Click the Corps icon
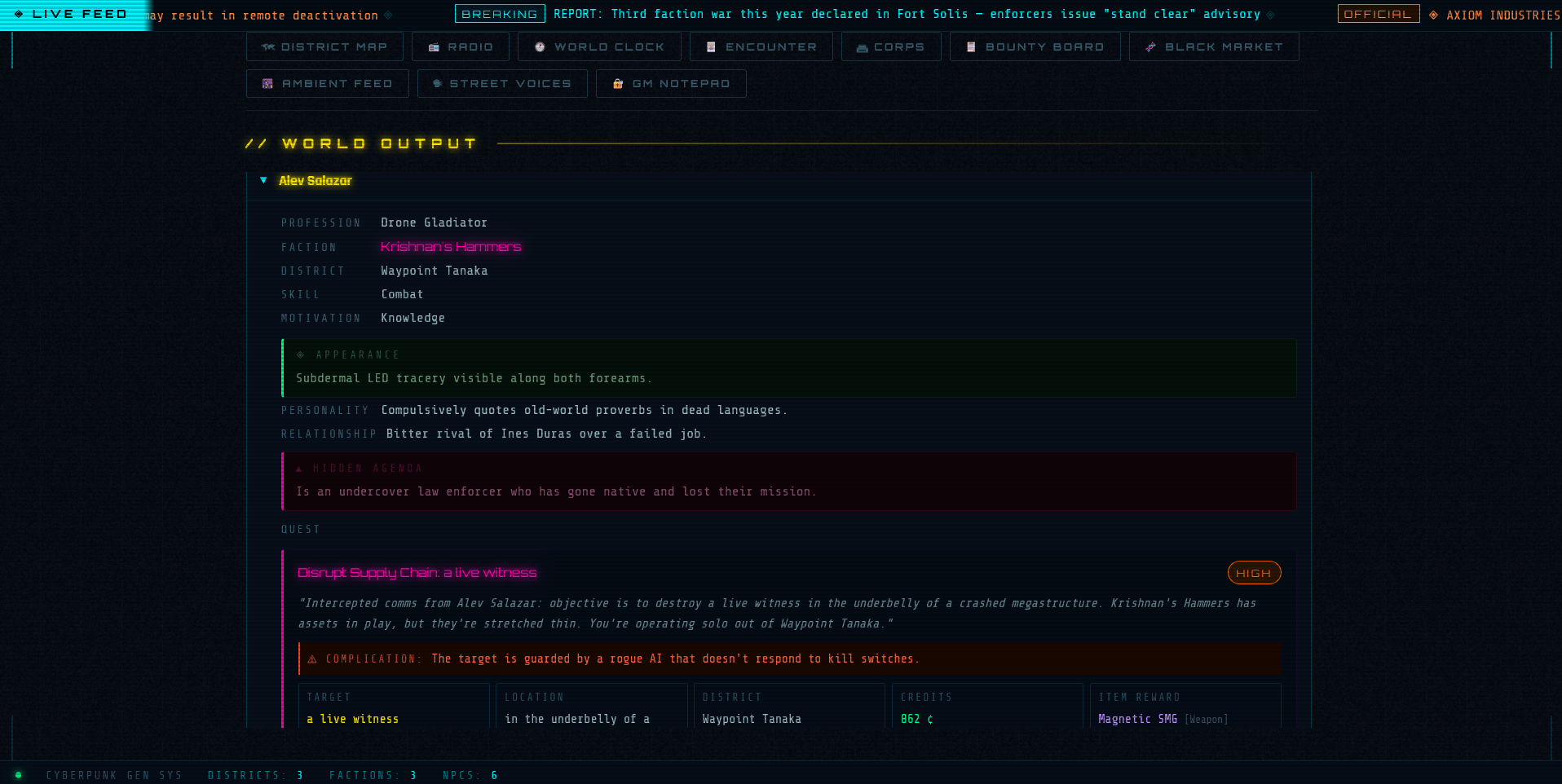The height and width of the screenshot is (784, 1562). click(x=862, y=48)
